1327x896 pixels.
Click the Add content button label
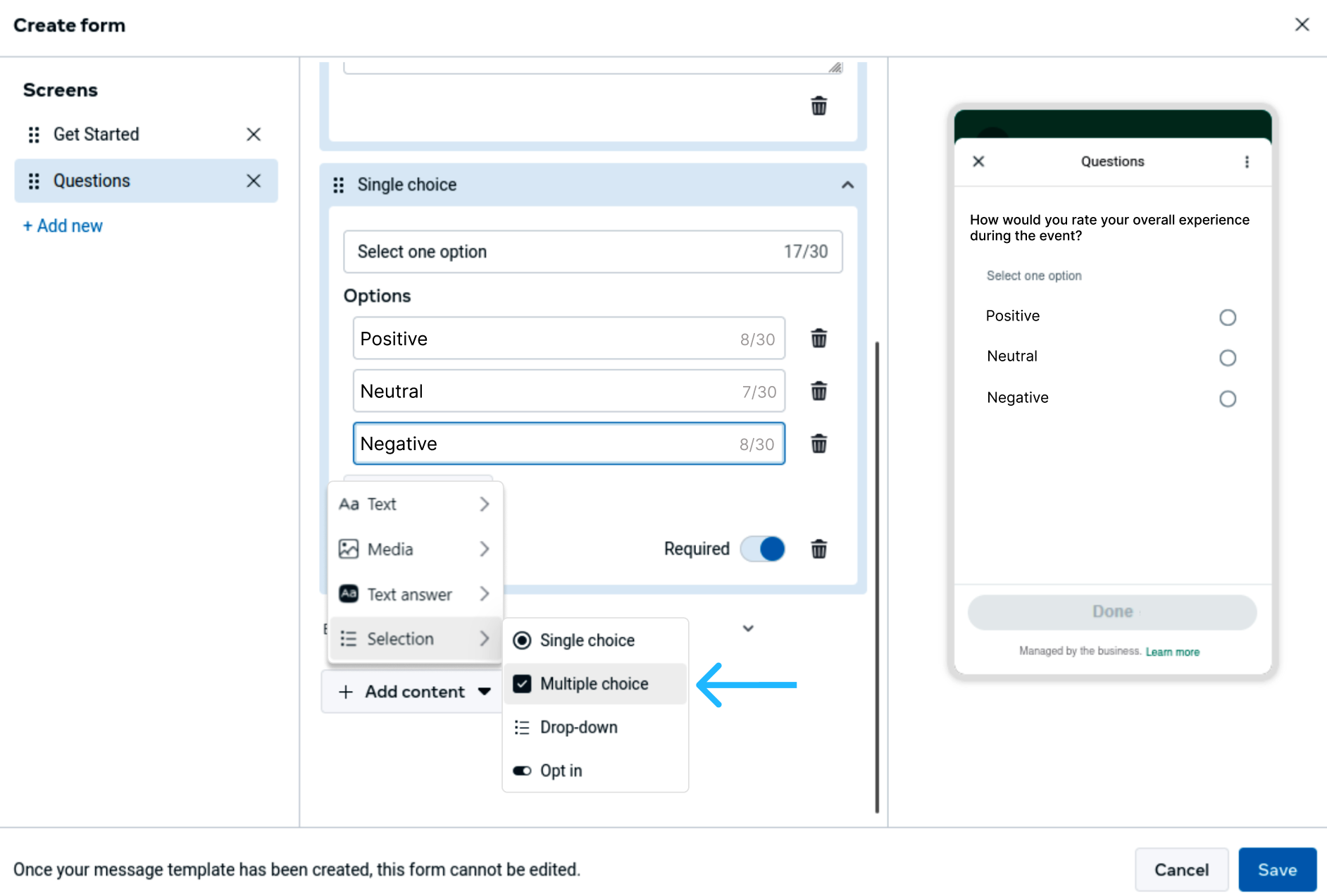(415, 692)
